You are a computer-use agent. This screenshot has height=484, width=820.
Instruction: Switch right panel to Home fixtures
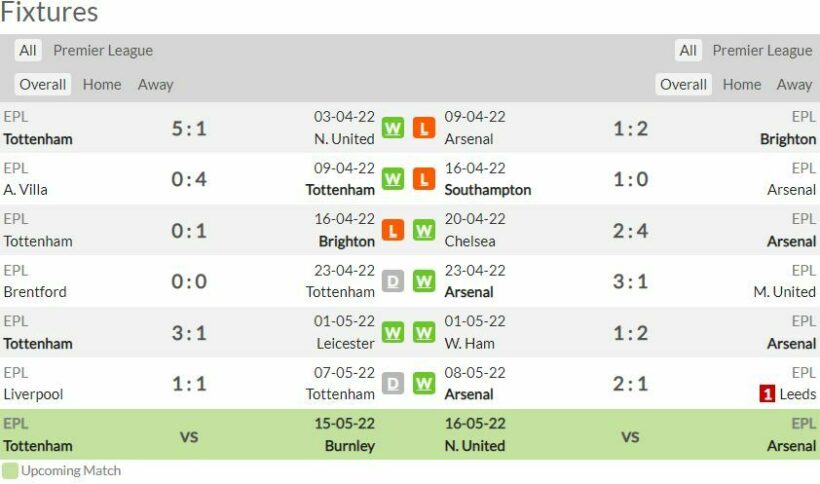(x=742, y=84)
